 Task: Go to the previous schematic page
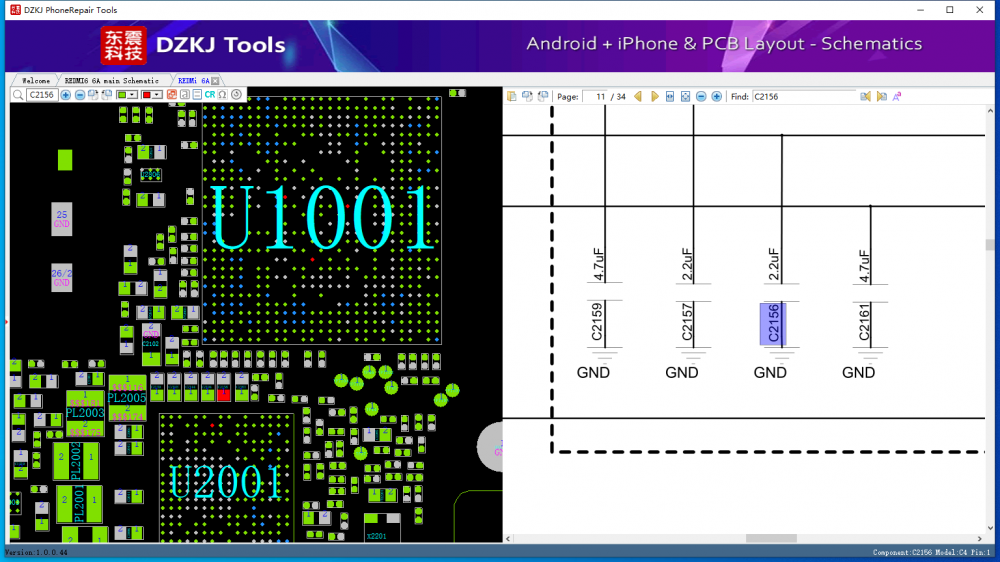(x=638, y=96)
